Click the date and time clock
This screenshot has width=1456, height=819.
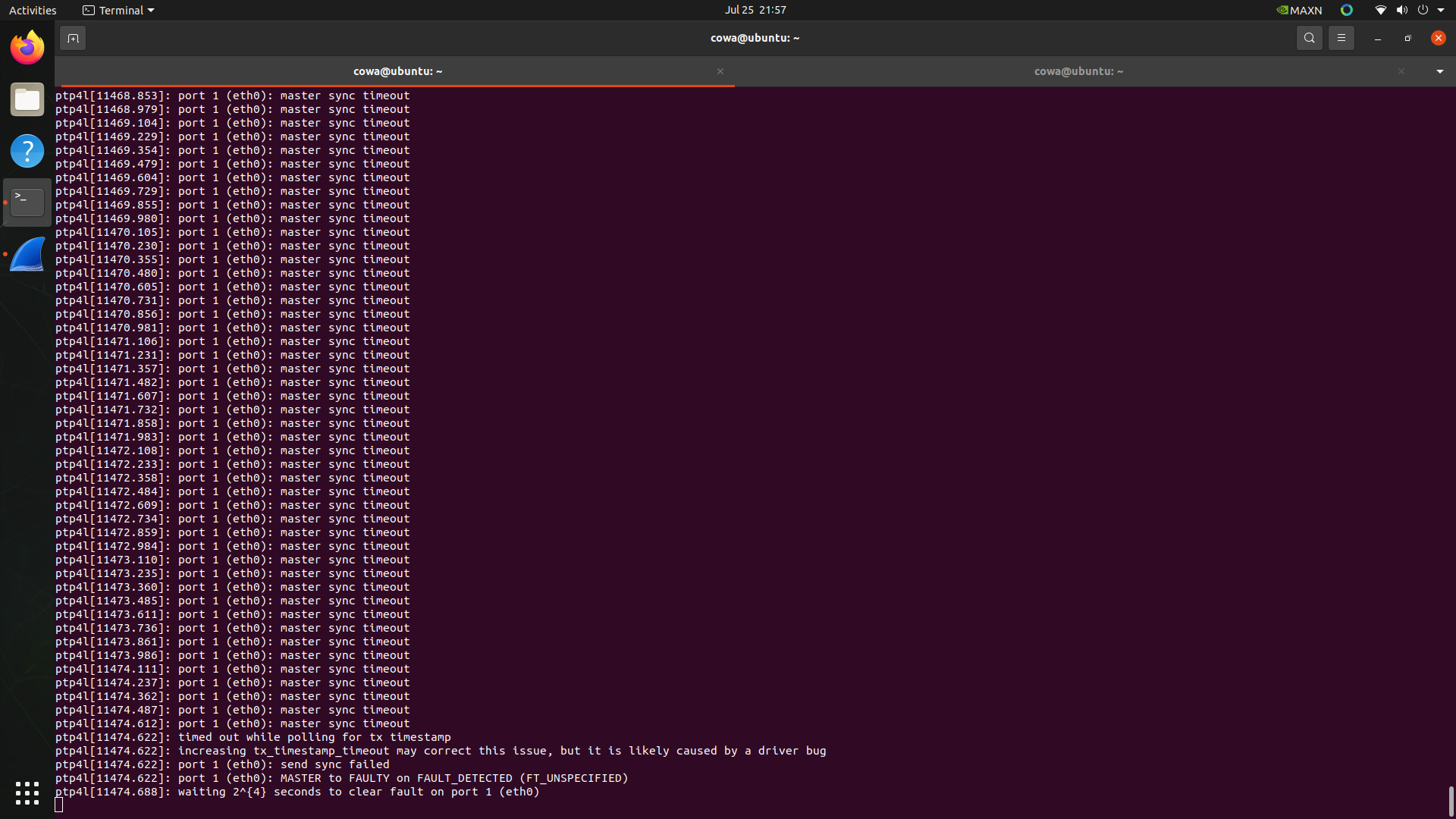pyautogui.click(x=755, y=10)
